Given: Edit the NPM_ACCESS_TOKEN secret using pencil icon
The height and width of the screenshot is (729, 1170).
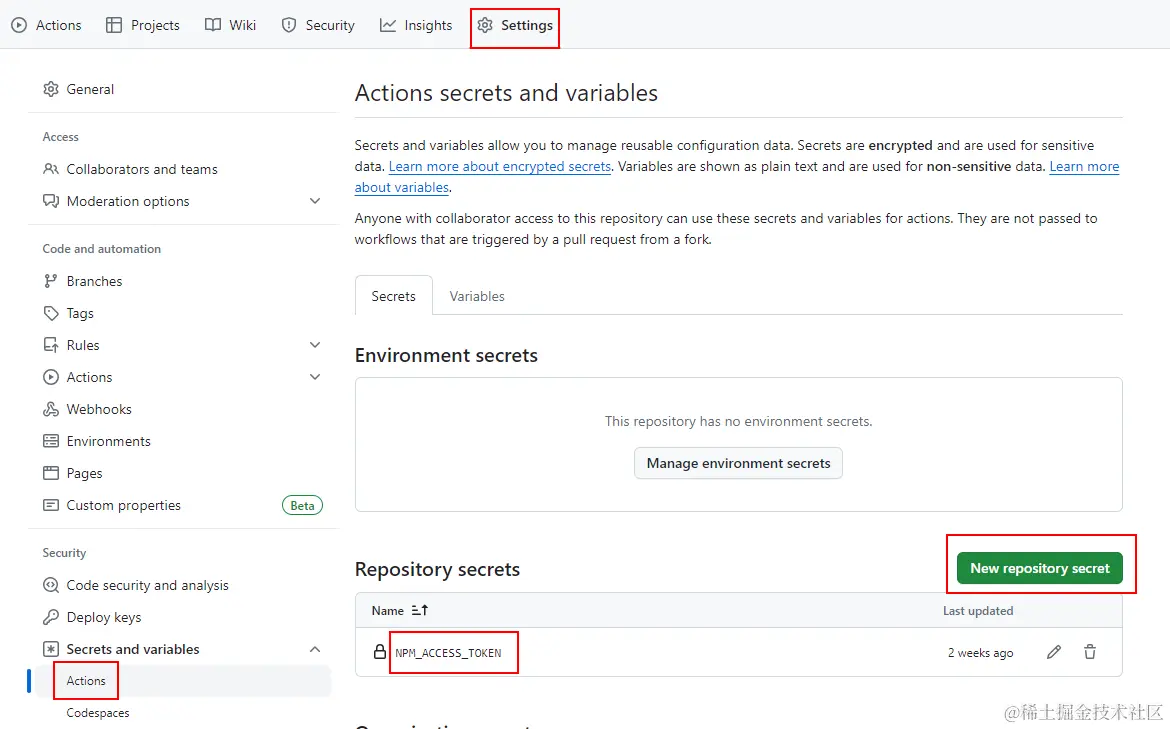Looking at the screenshot, I should (x=1053, y=652).
